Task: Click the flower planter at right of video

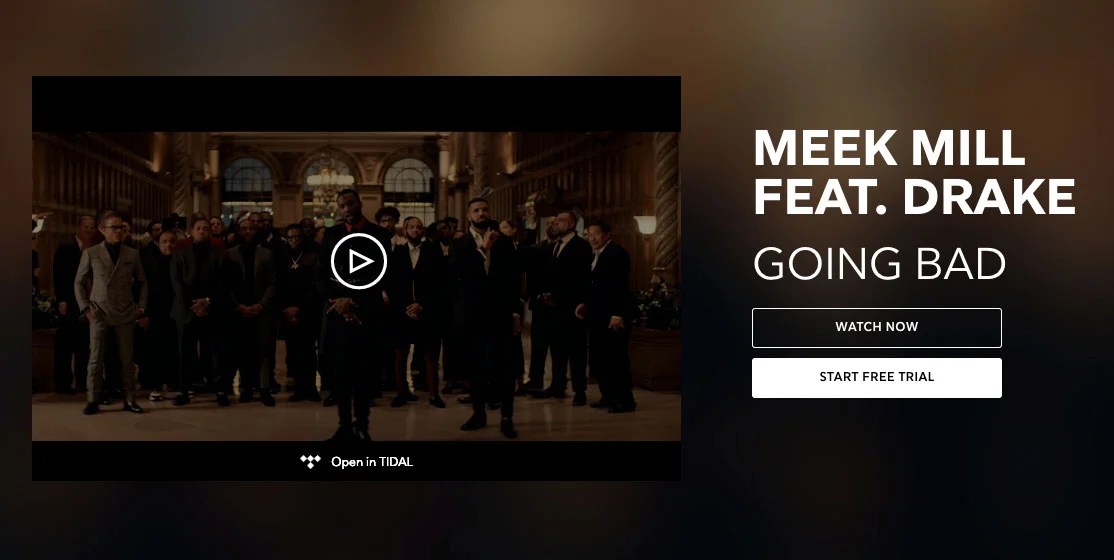Action: [x=656, y=334]
